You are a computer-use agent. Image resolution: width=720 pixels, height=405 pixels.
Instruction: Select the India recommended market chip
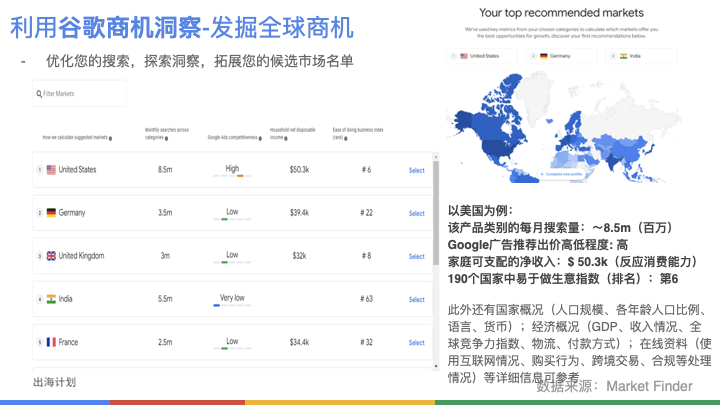tap(641, 56)
